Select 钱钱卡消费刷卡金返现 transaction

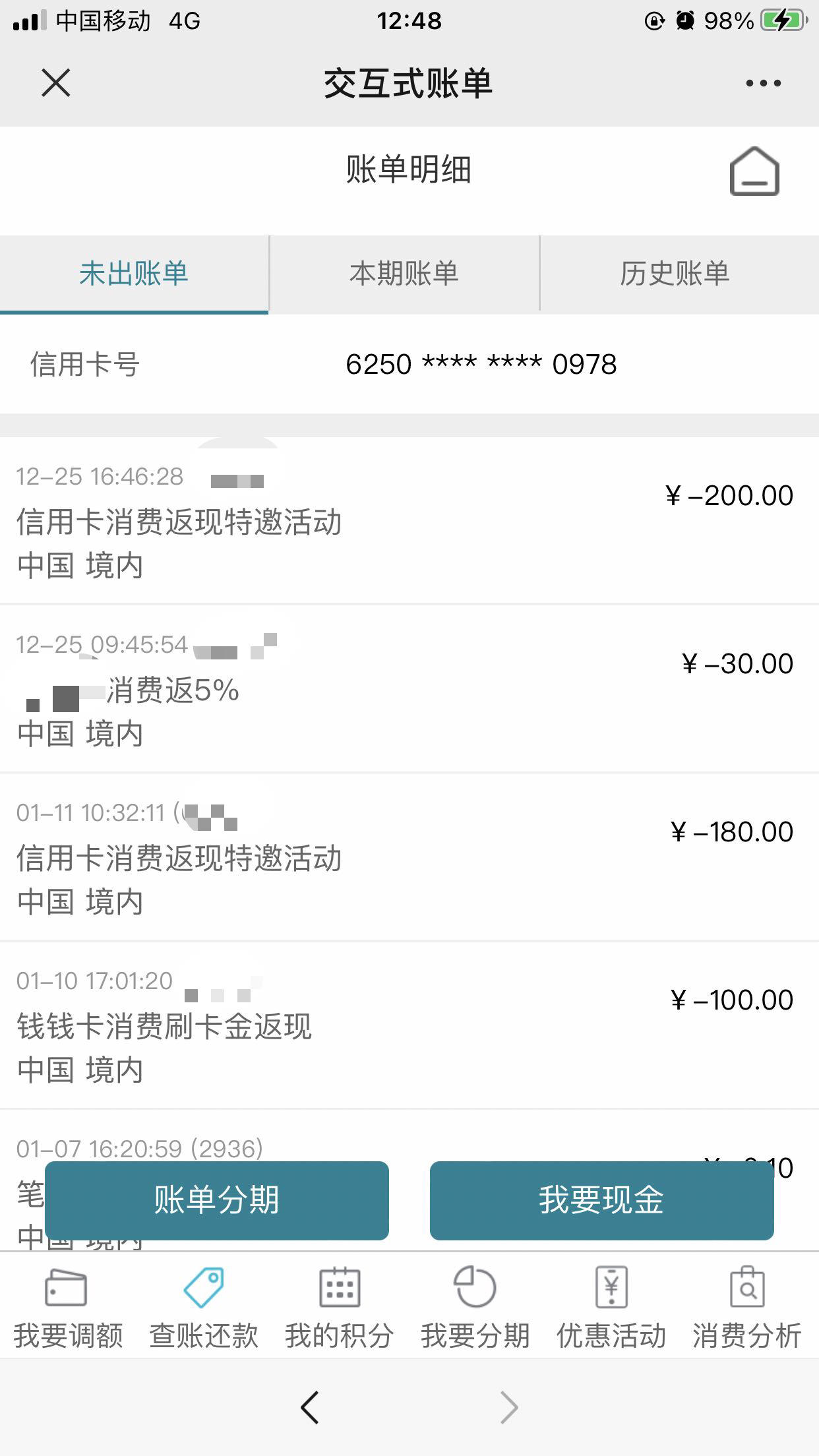[409, 1025]
